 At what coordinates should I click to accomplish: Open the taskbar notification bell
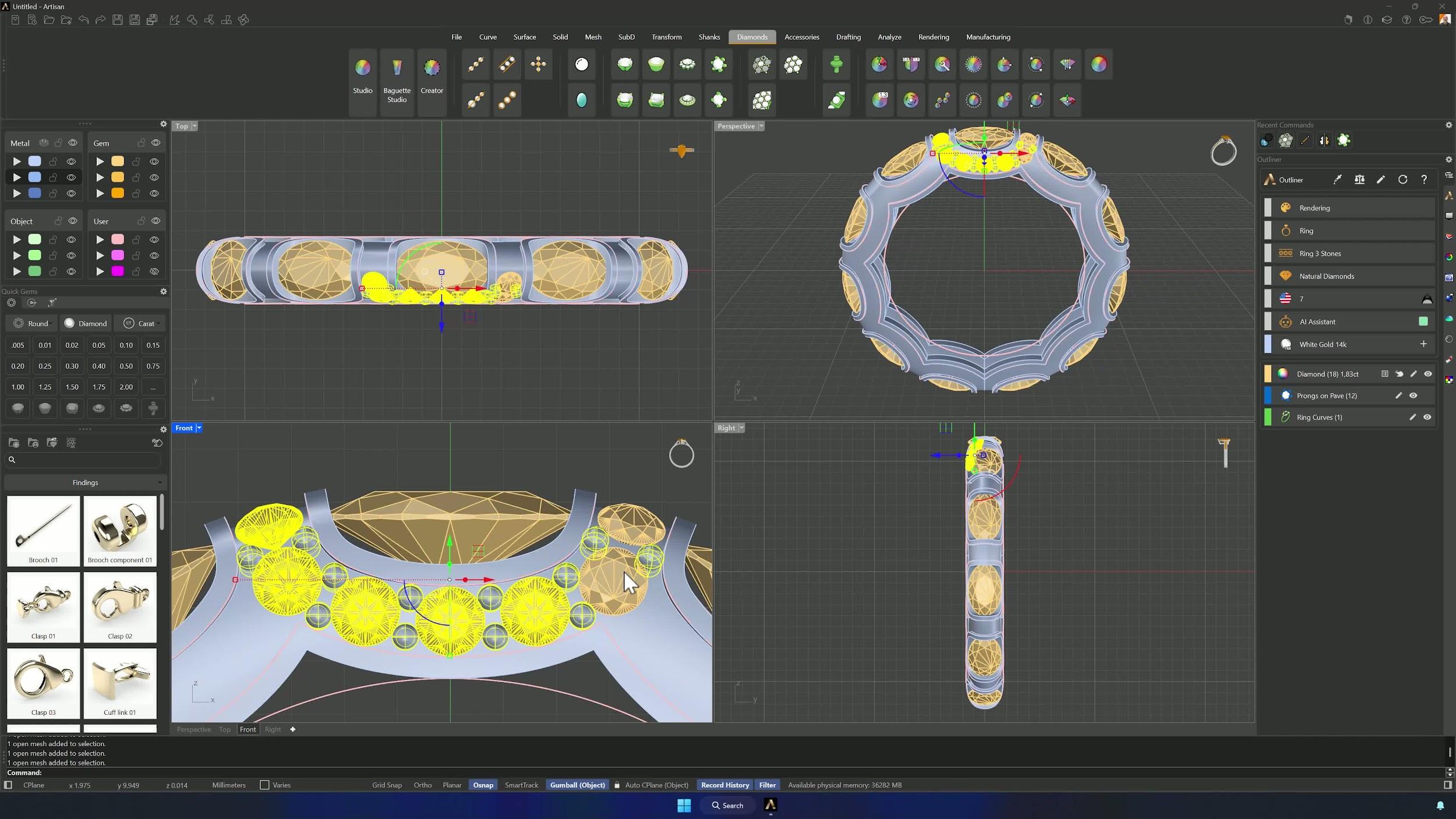pos(1440,805)
